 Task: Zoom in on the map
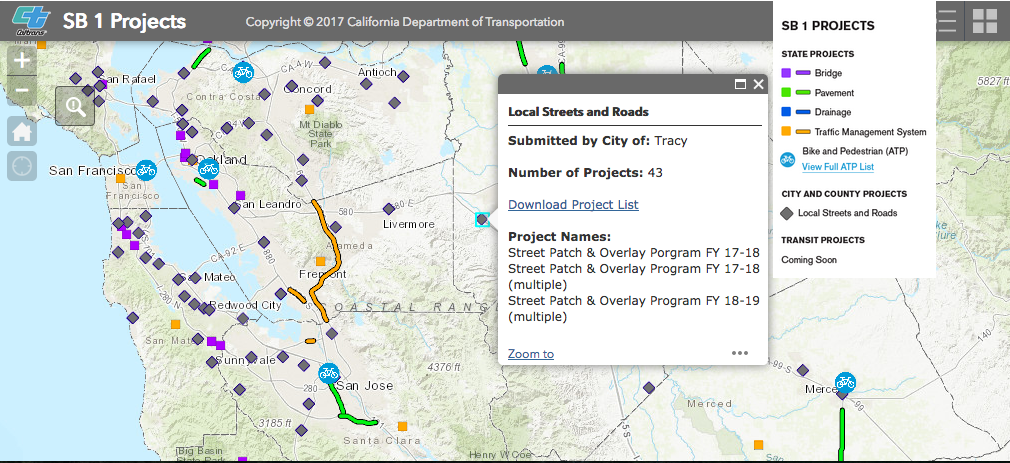click(22, 61)
